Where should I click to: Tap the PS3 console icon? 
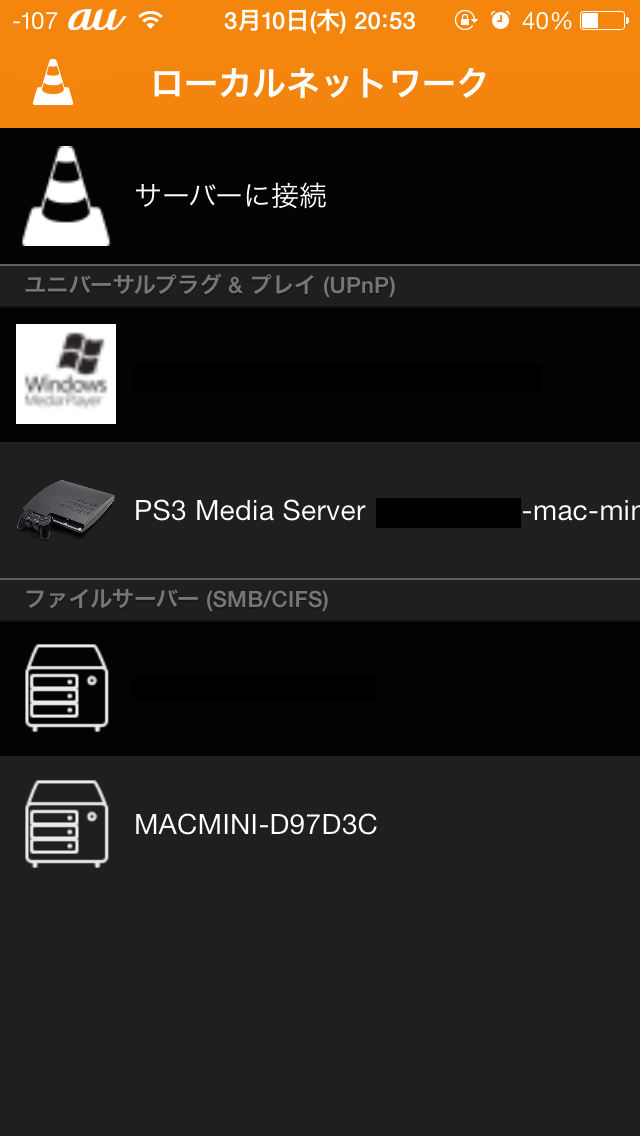tap(66, 510)
